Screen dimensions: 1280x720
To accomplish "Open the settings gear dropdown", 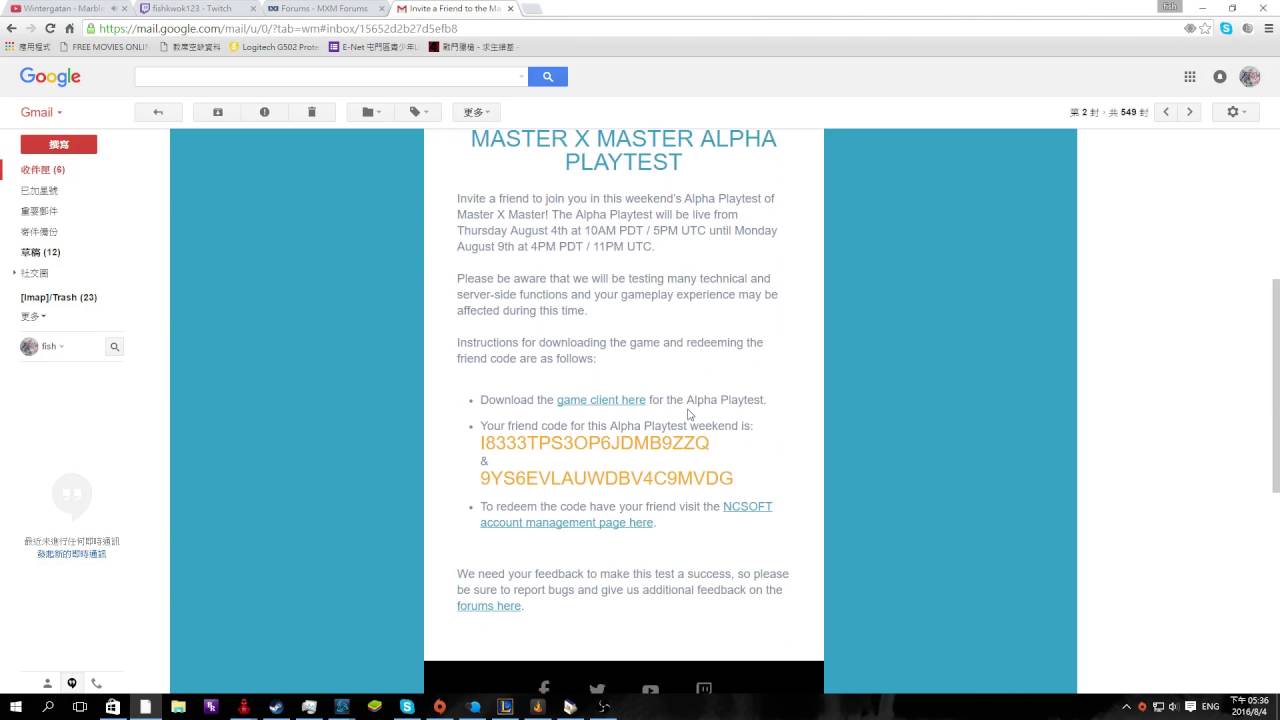I will pos(1236,112).
